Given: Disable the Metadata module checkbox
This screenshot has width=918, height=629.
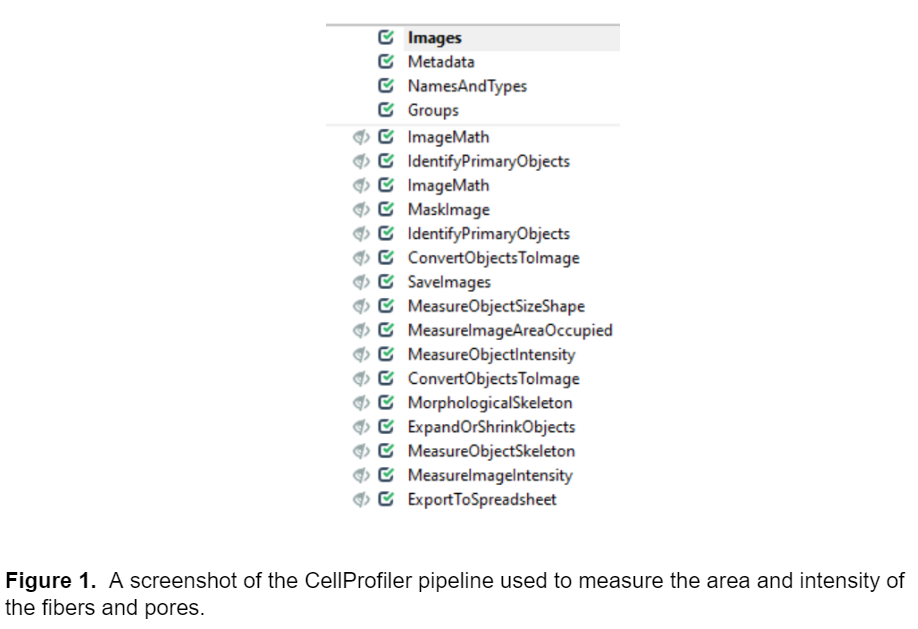Looking at the screenshot, I should (x=385, y=63).
